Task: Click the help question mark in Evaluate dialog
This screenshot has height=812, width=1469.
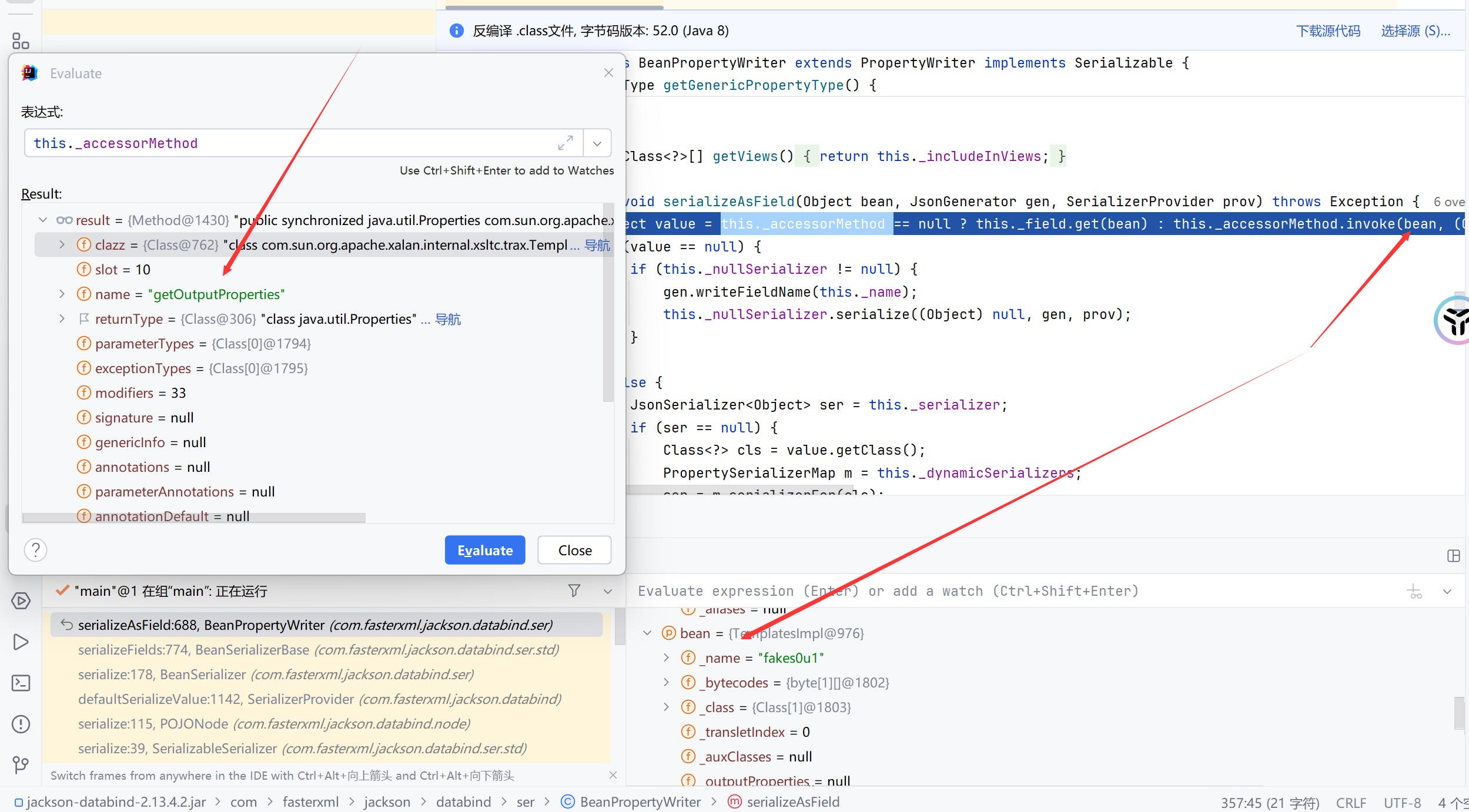Action: coord(36,550)
